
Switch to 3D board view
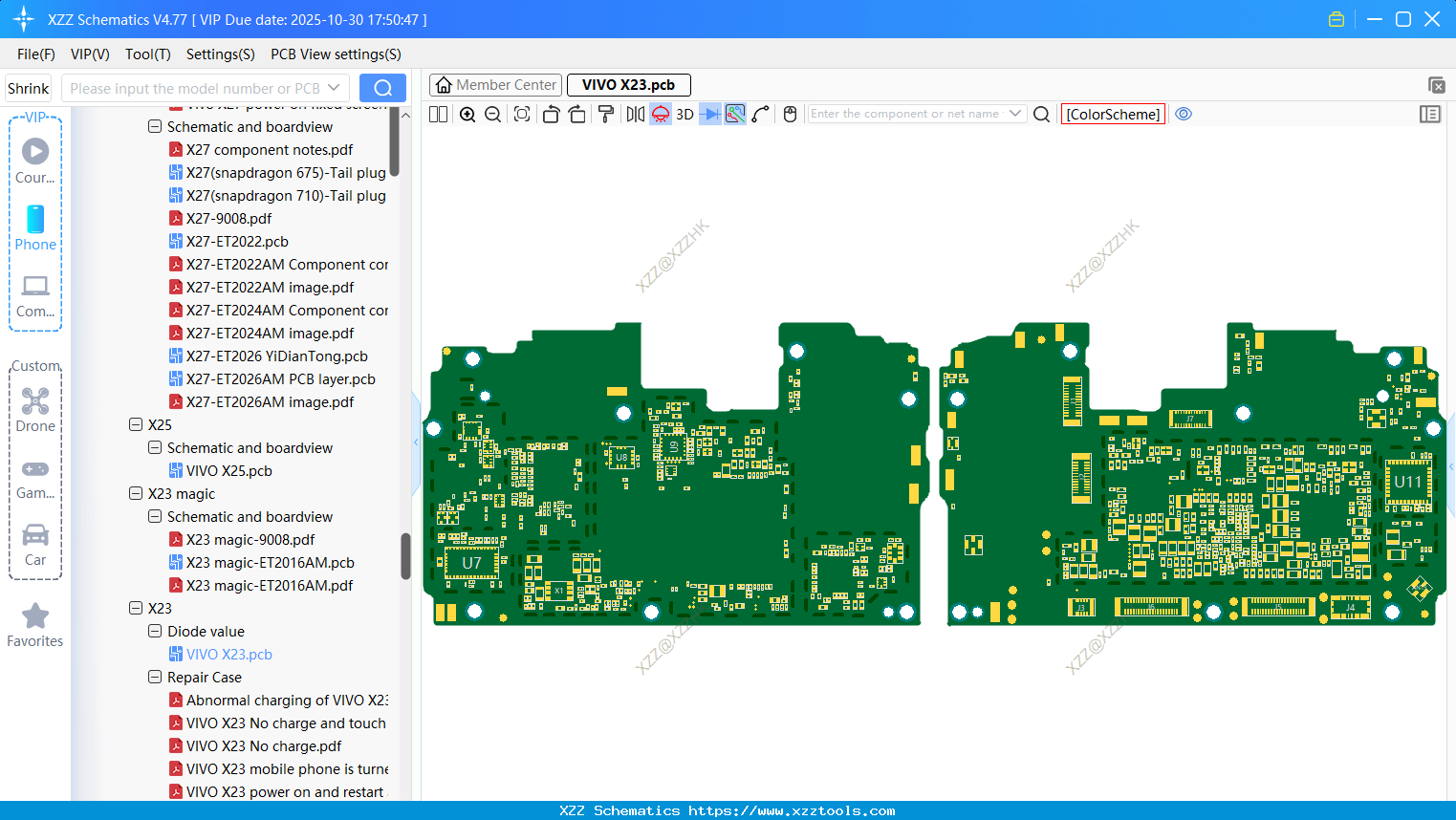pyautogui.click(x=685, y=115)
